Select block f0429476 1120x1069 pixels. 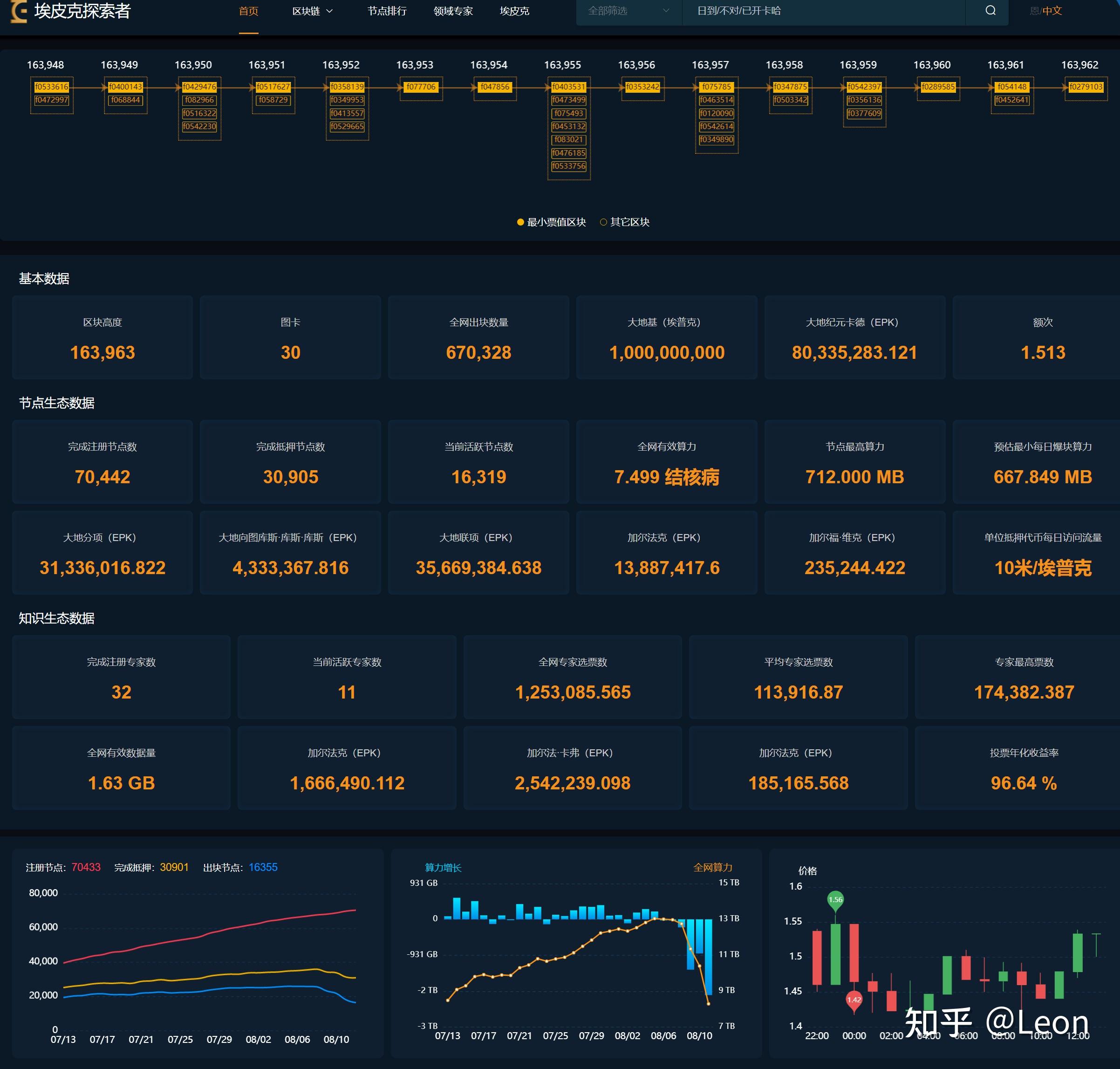pos(199,87)
